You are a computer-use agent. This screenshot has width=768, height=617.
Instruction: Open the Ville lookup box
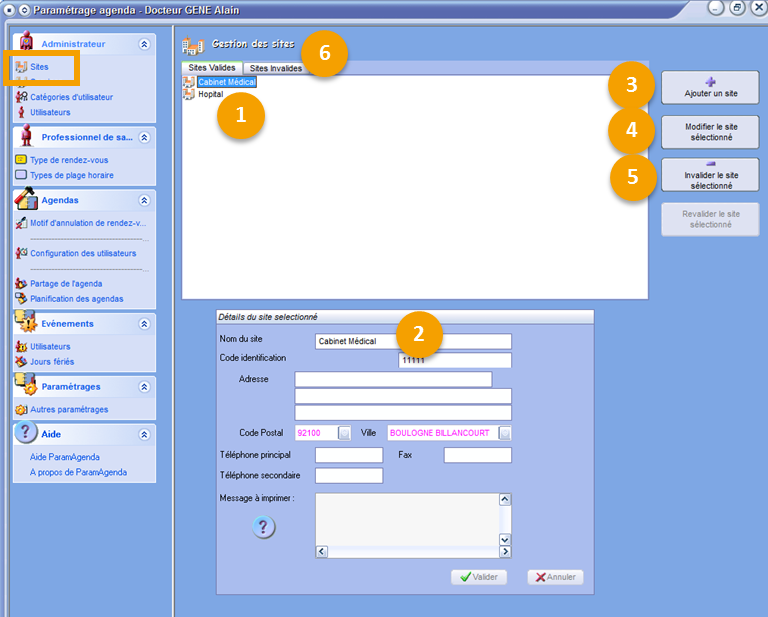(505, 433)
